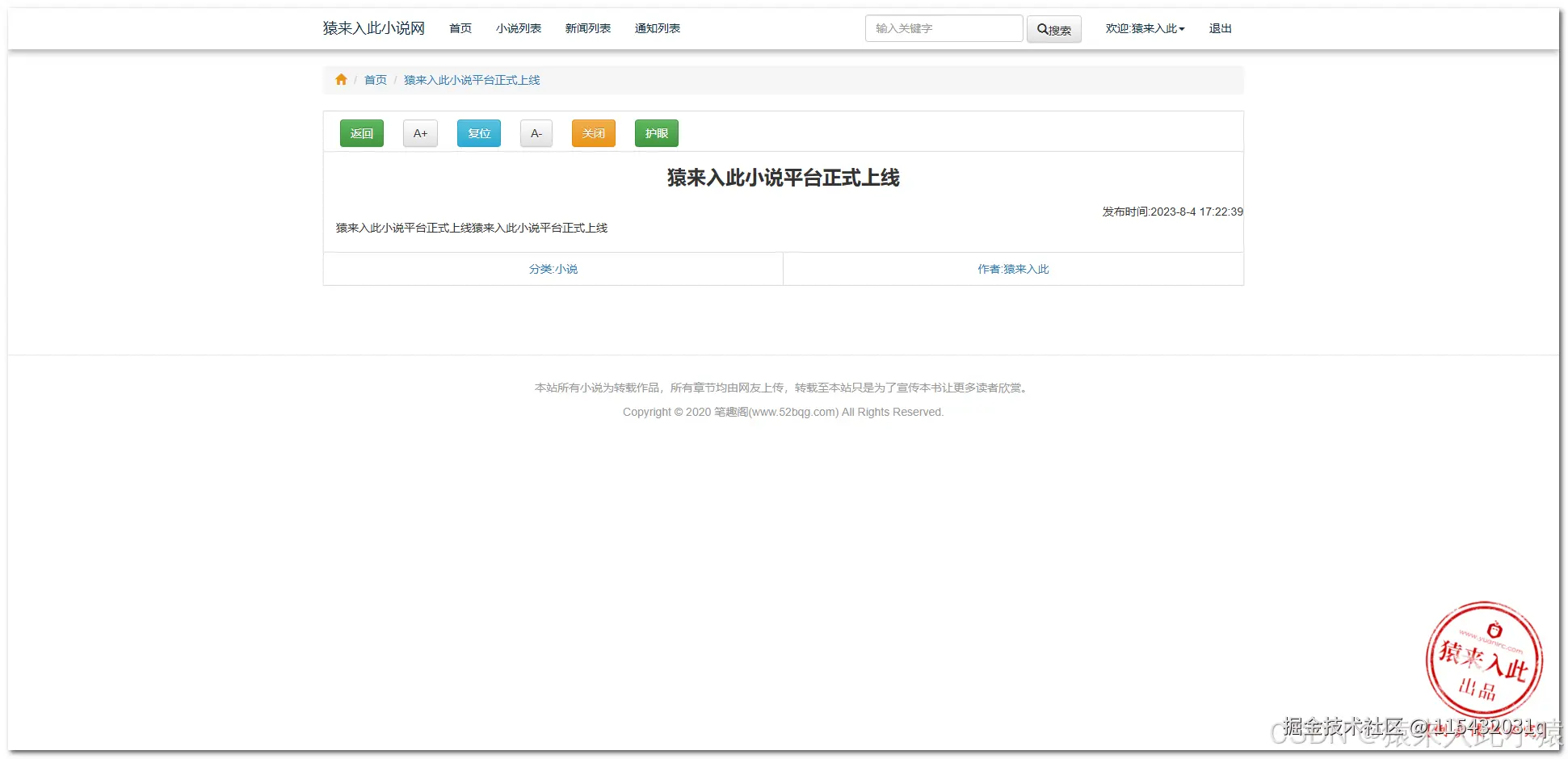Viewport: 1568px width, 759px height.
Task: Open the 欢迎:猿来入此 user dropdown
Action: click(x=1143, y=28)
